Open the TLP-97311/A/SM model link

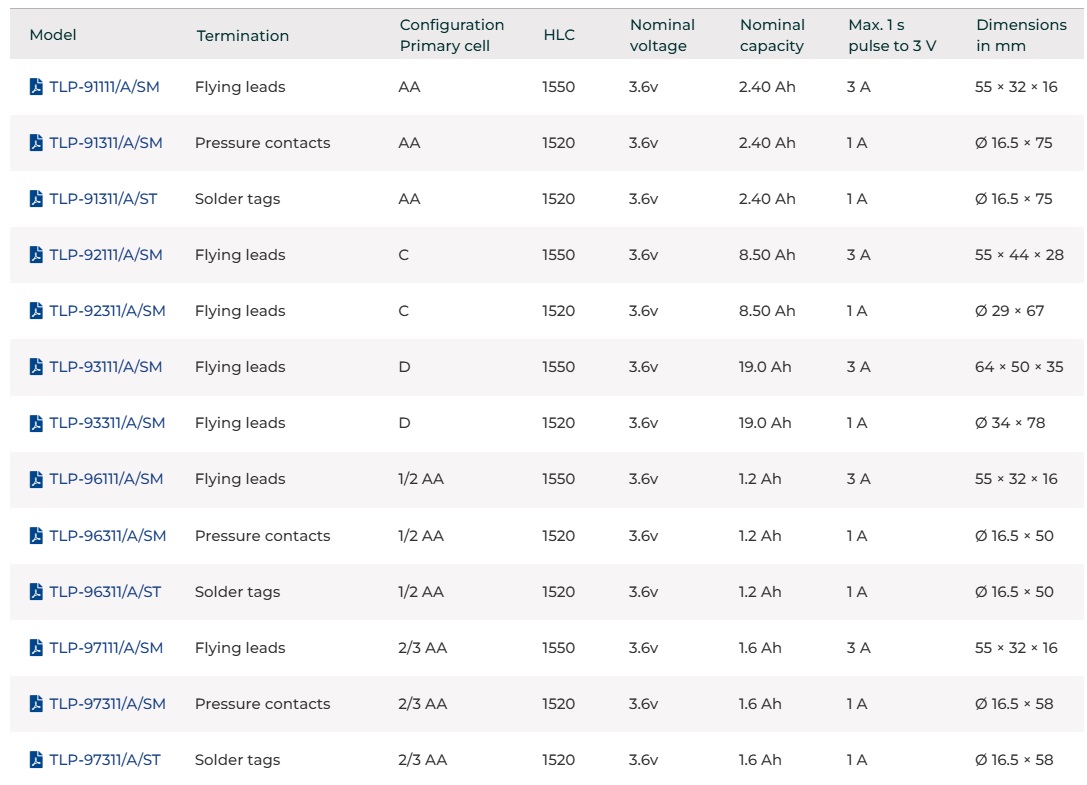point(107,704)
